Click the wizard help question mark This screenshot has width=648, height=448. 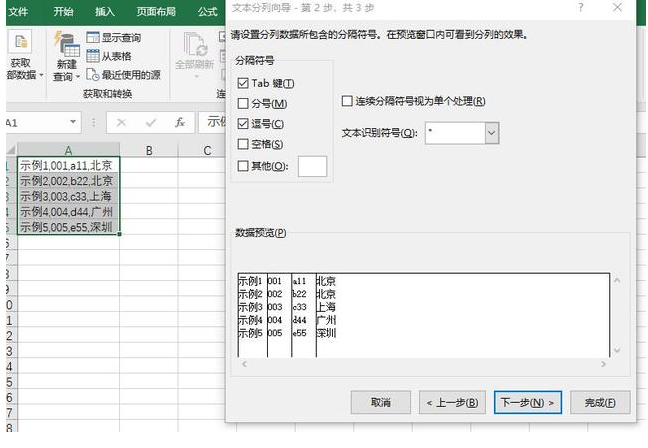click(x=581, y=7)
